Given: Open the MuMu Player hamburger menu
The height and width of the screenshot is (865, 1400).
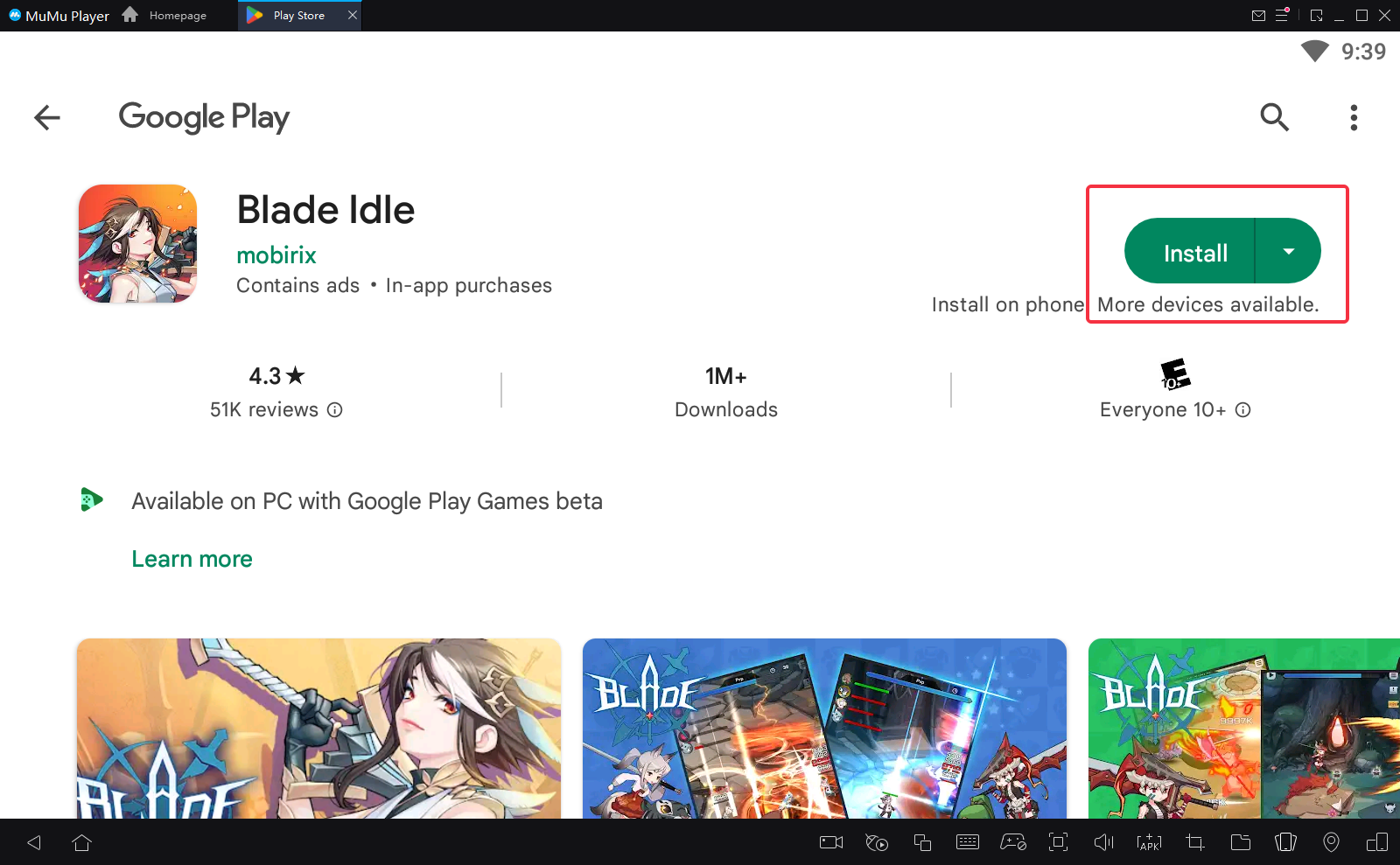Looking at the screenshot, I should [1282, 15].
